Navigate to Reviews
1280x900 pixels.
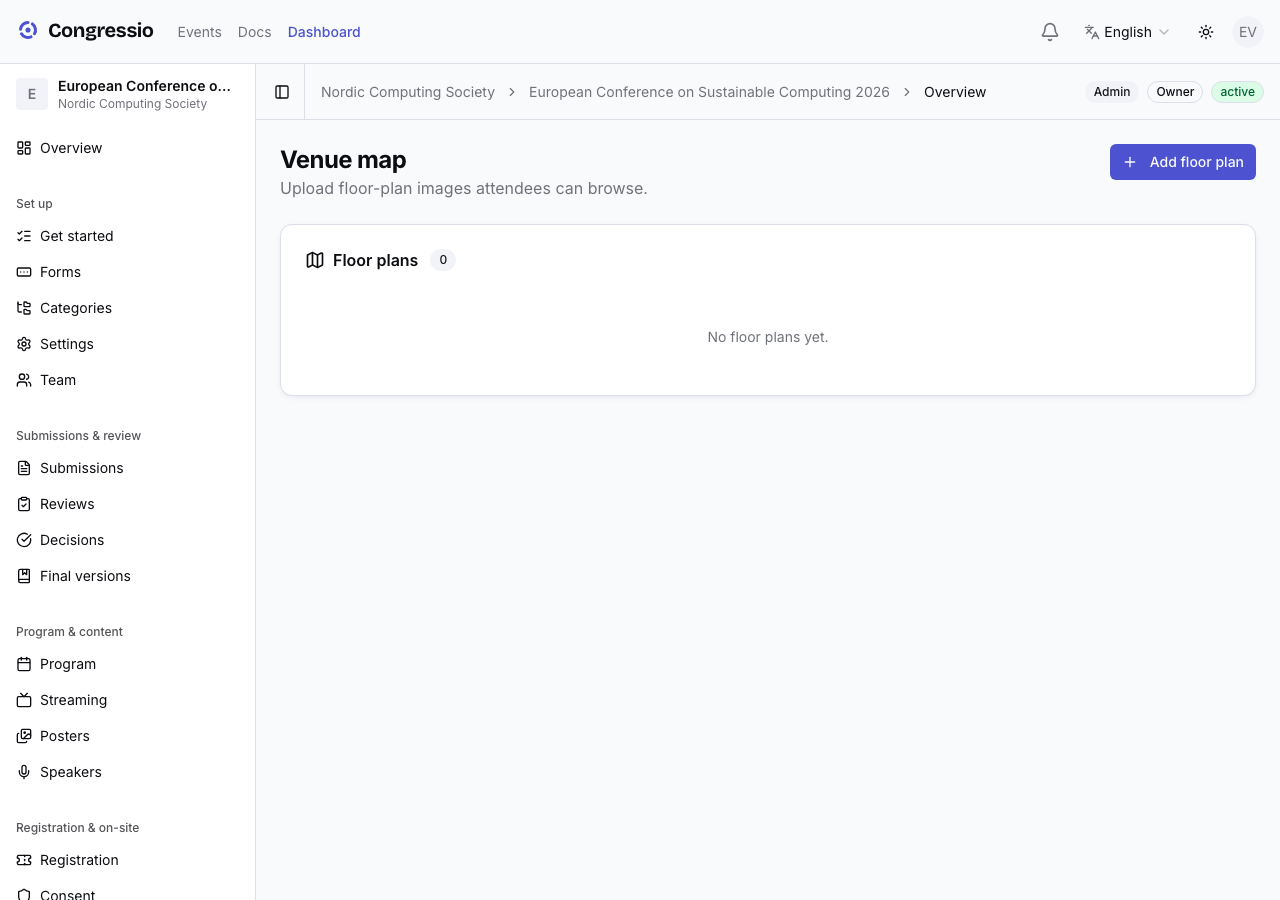click(x=128, y=504)
